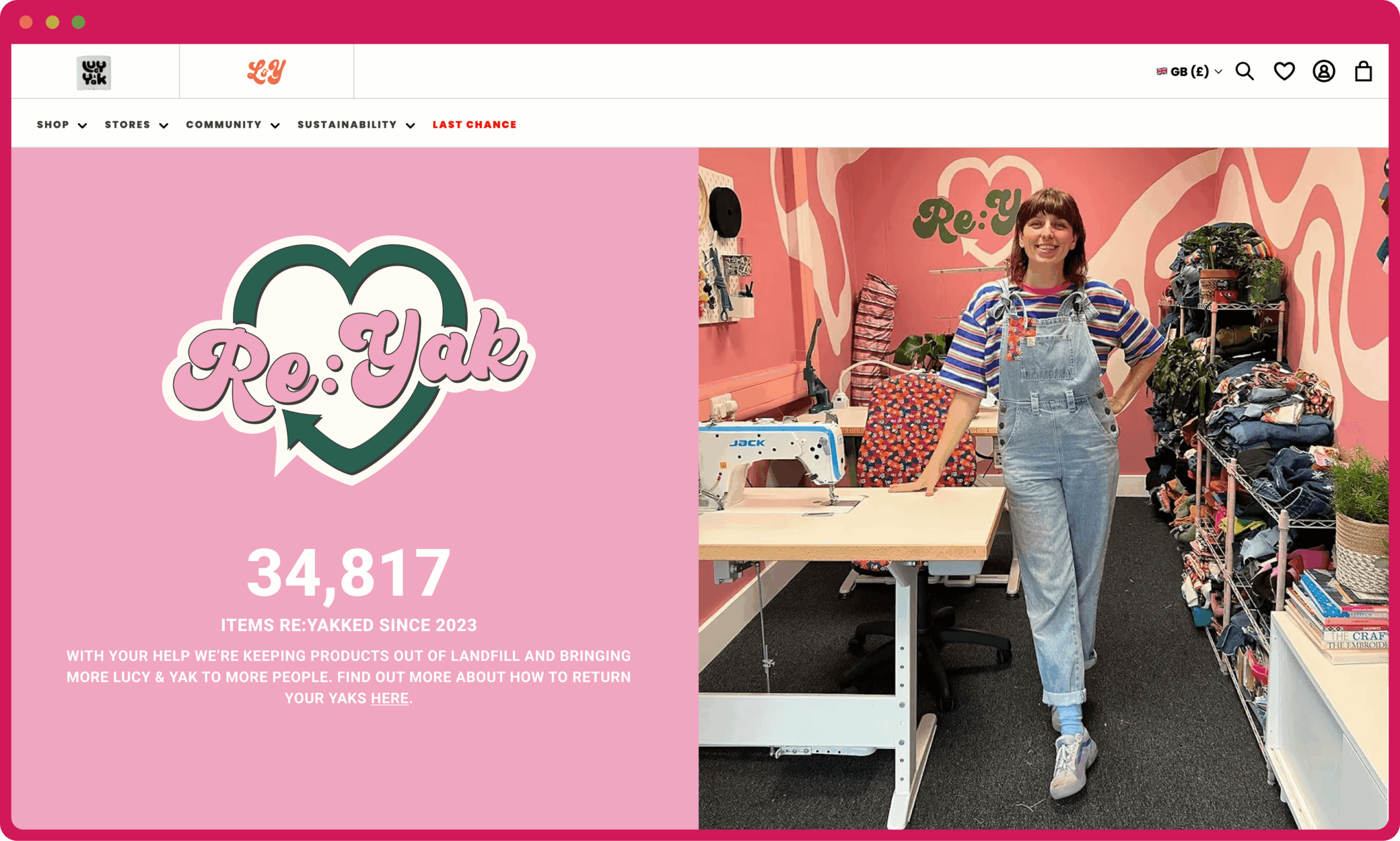Screen dimensions: 1400x841
Task: Click the Re:Yak heart logo
Action: coord(349,360)
